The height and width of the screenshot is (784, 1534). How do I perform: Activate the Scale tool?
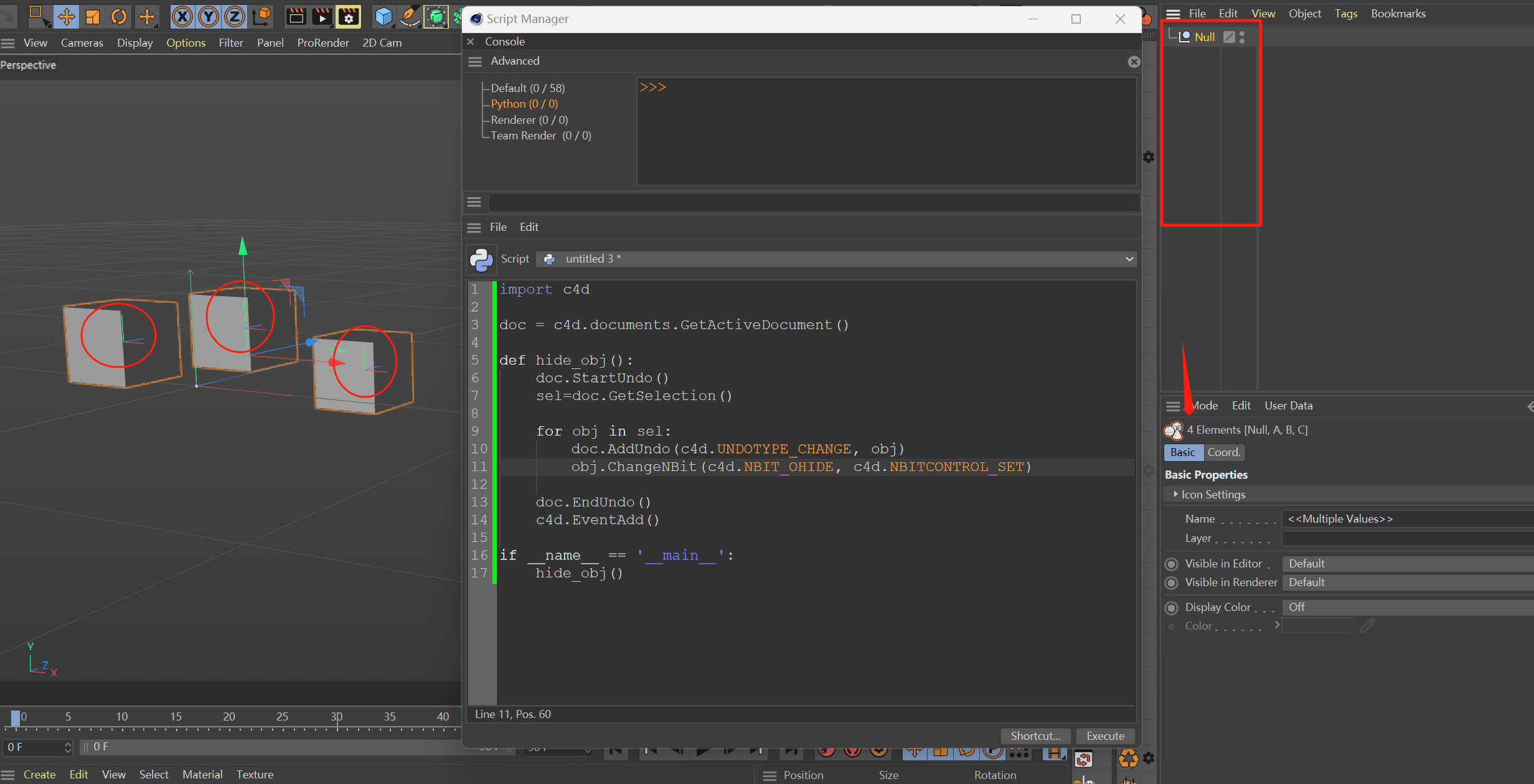pyautogui.click(x=93, y=16)
